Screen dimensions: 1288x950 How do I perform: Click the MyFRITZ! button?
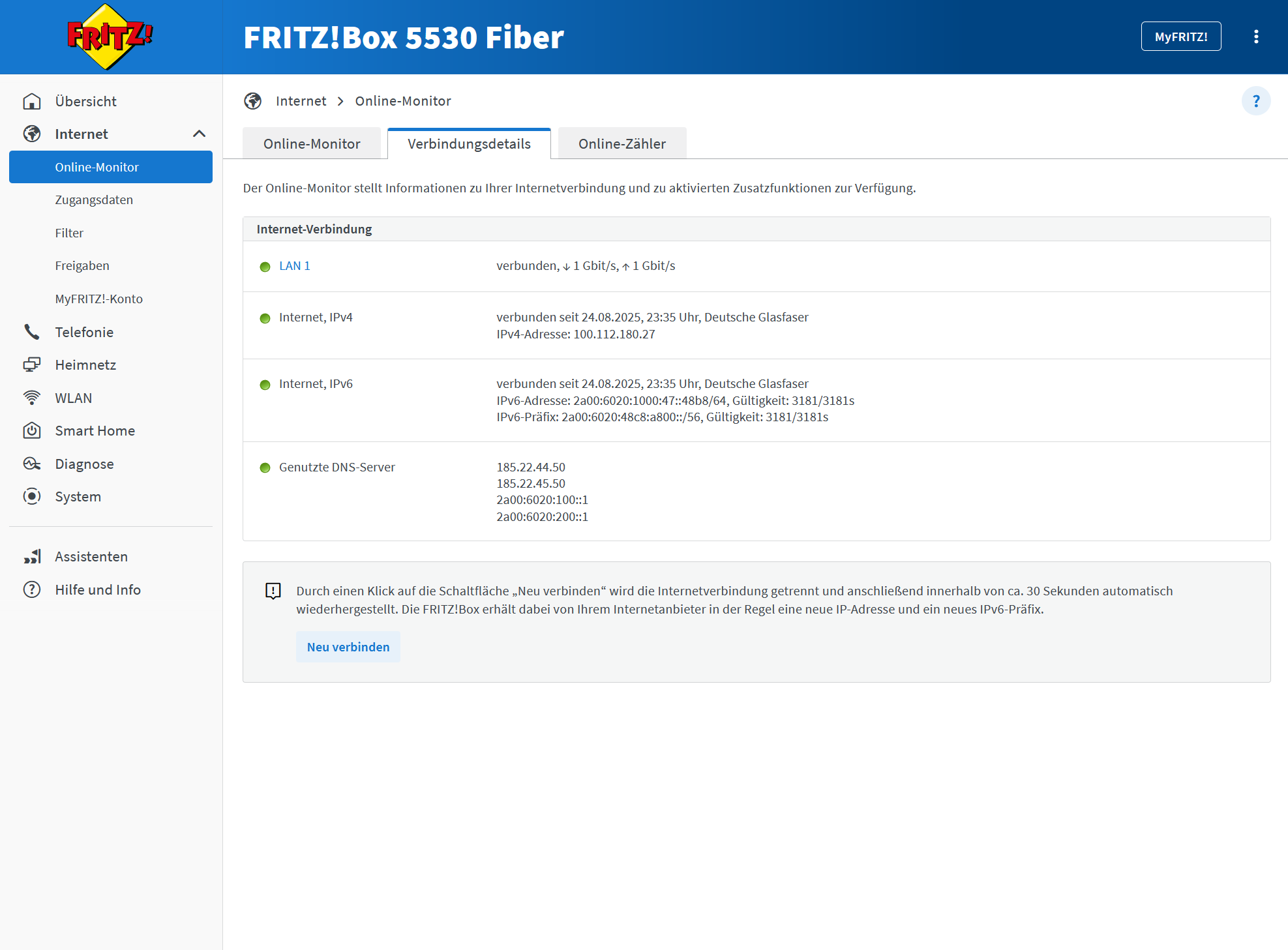pos(1181,37)
